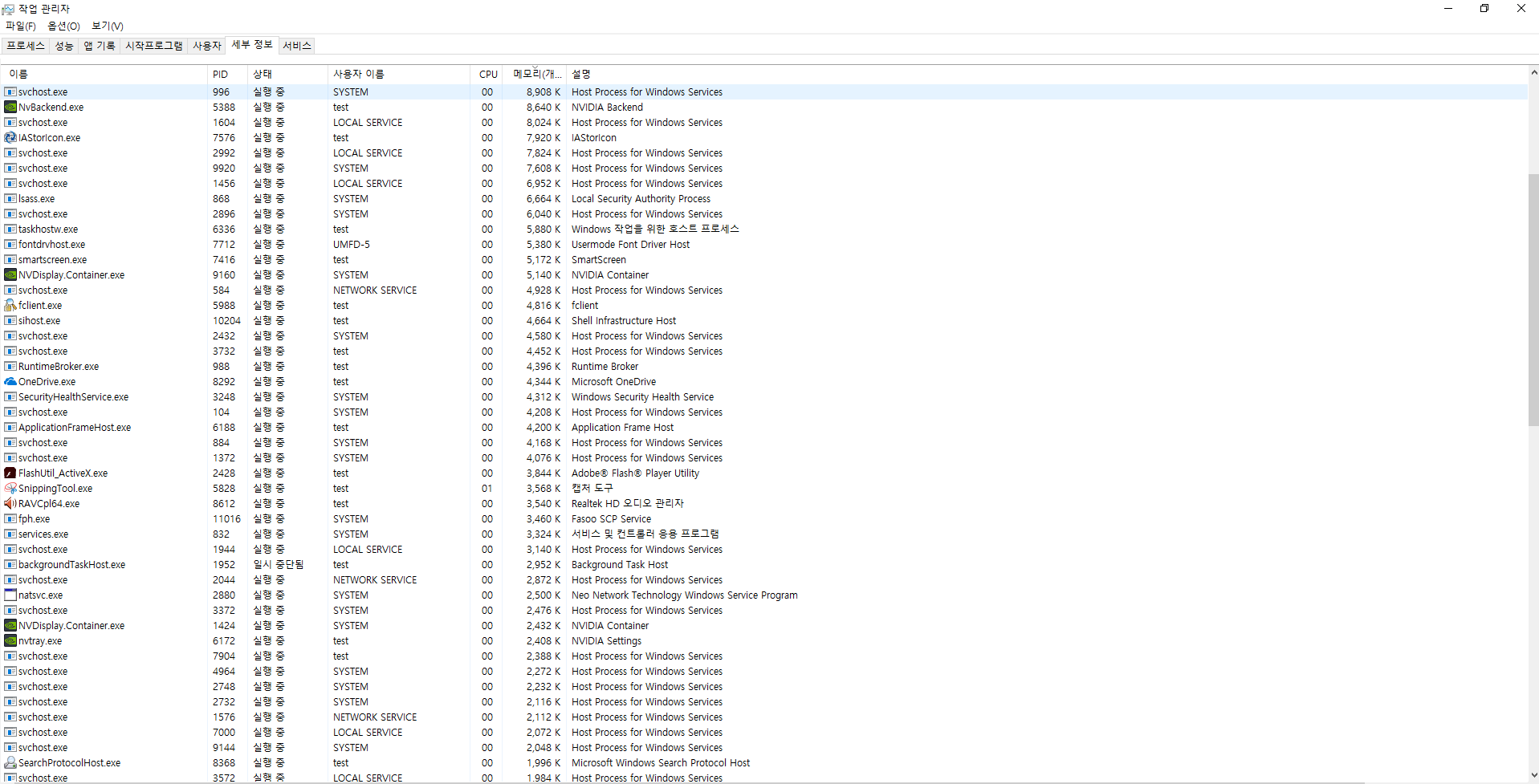The height and width of the screenshot is (784, 1539).
Task: Click the 'Shell Infrastructure Host' description
Action: click(624, 321)
